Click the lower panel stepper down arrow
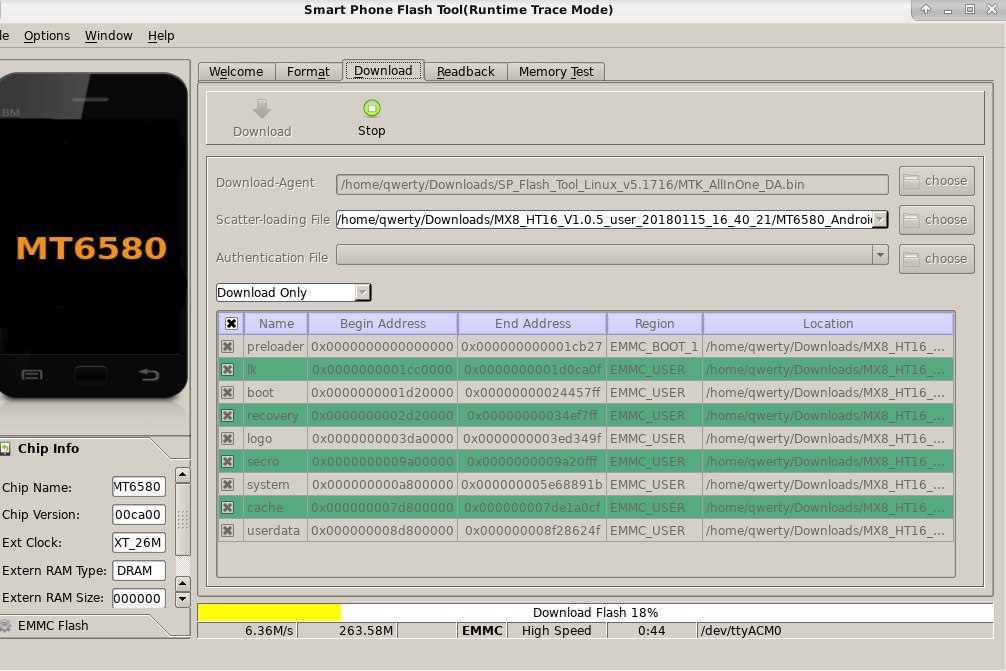Image resolution: width=1006 pixels, height=671 pixels. point(182,599)
